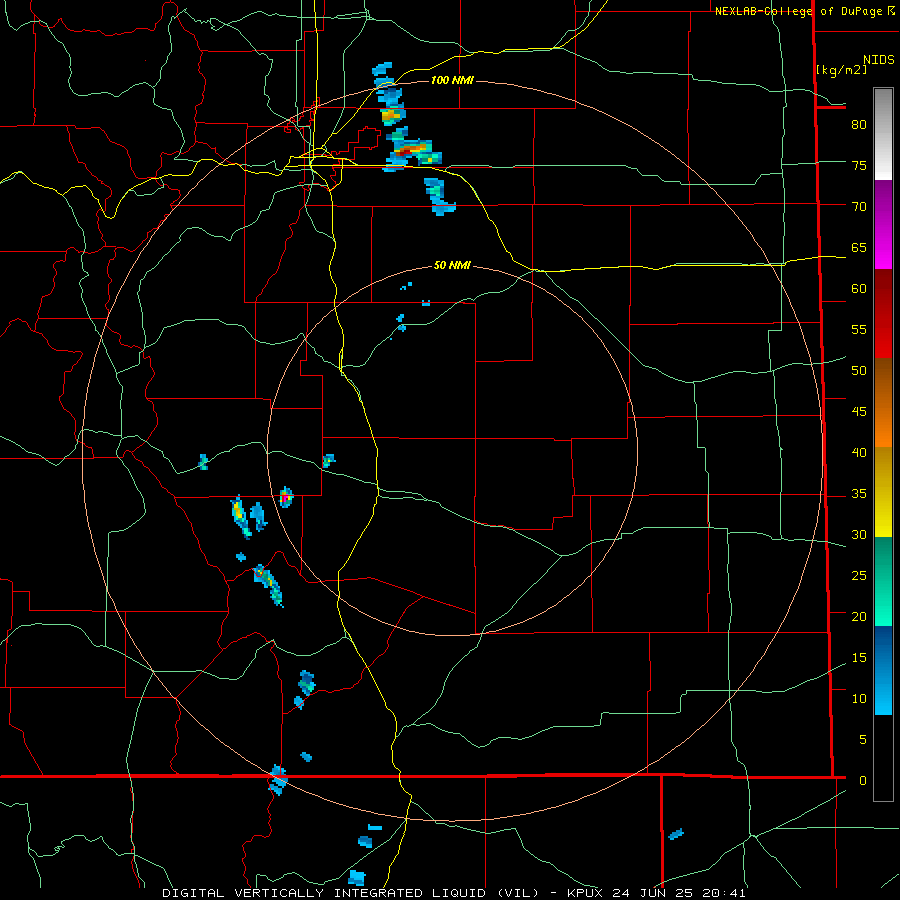
Task: Click scale value 70 on the legend
Action: pos(859,206)
